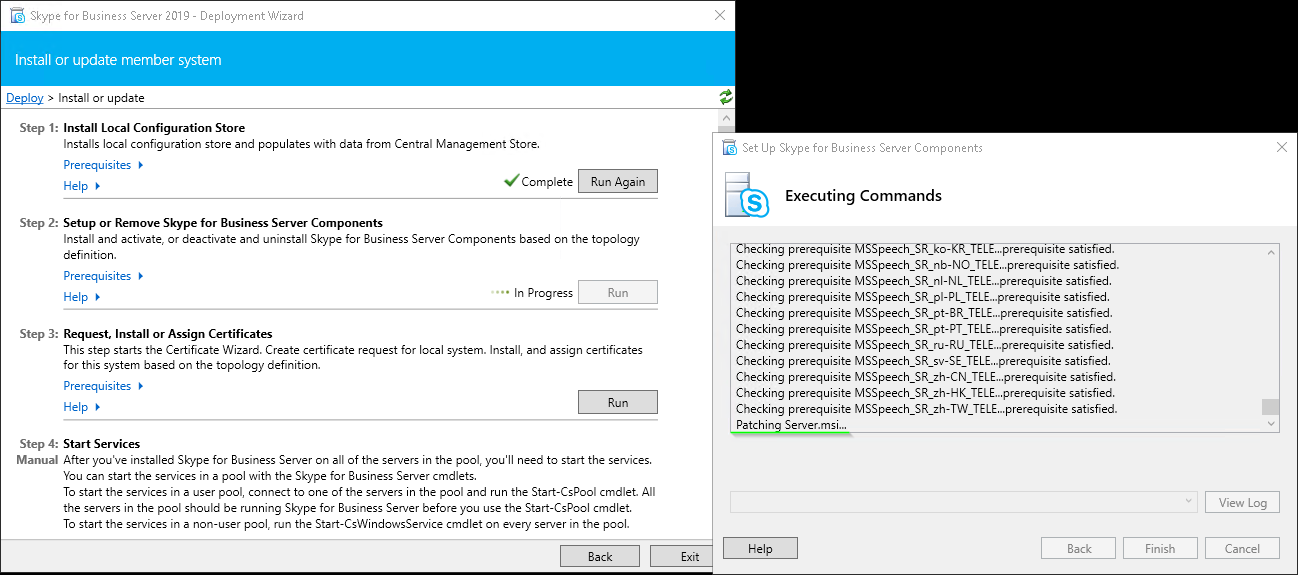Click the Step 1 Install Local Configuration Store heading
Screen dimensions: 1298x575
tap(154, 128)
